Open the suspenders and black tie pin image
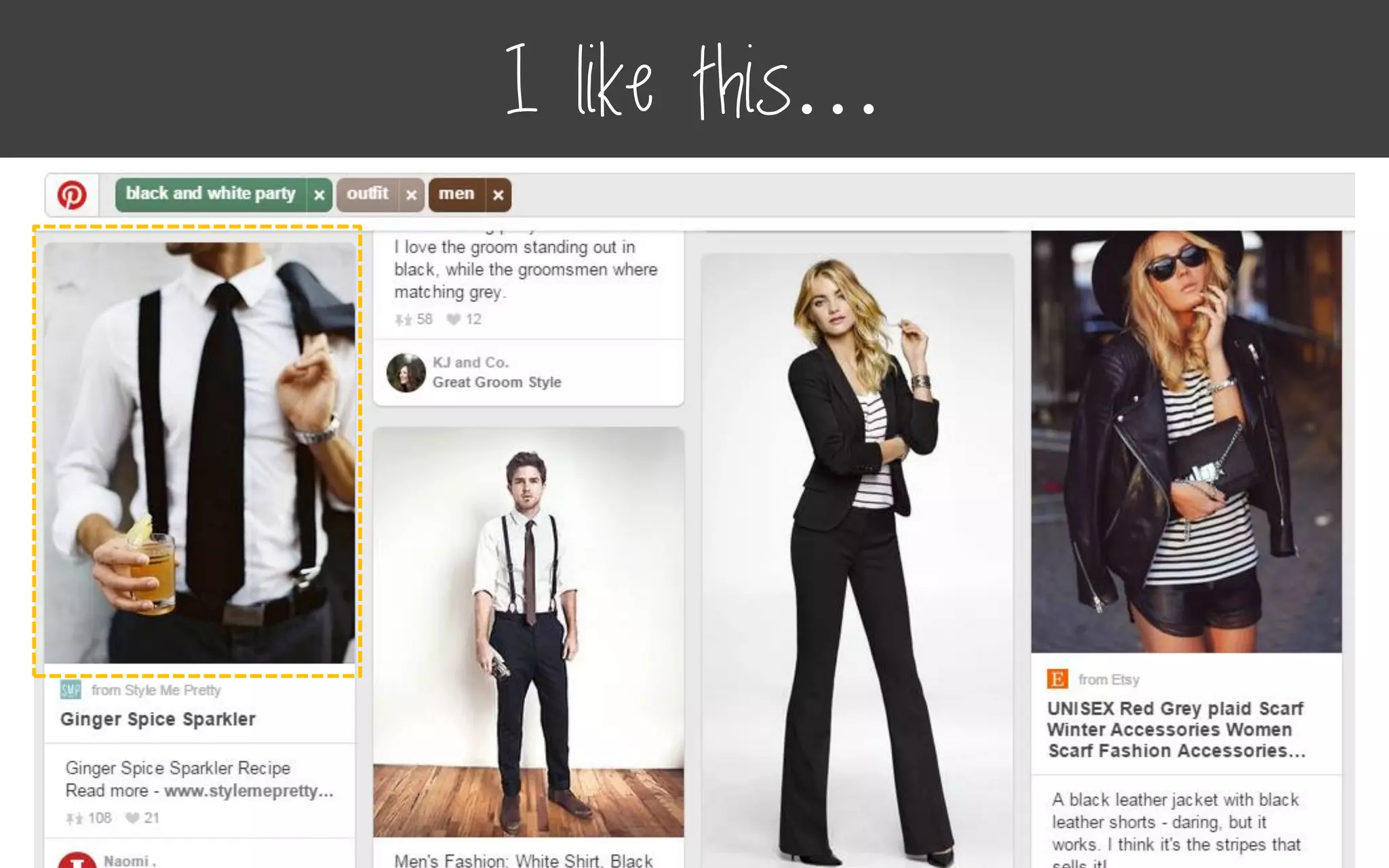 (199, 452)
